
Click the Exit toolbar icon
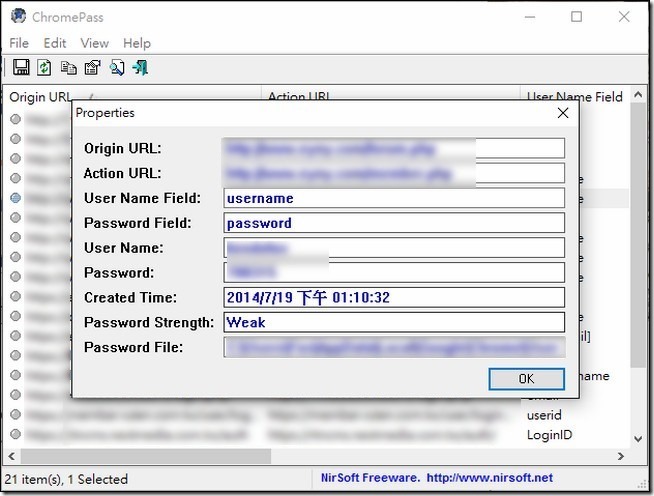(140, 67)
